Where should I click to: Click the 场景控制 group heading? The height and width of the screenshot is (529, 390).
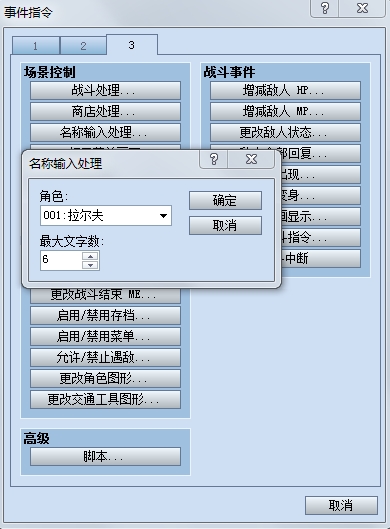pyautogui.click(x=50, y=72)
